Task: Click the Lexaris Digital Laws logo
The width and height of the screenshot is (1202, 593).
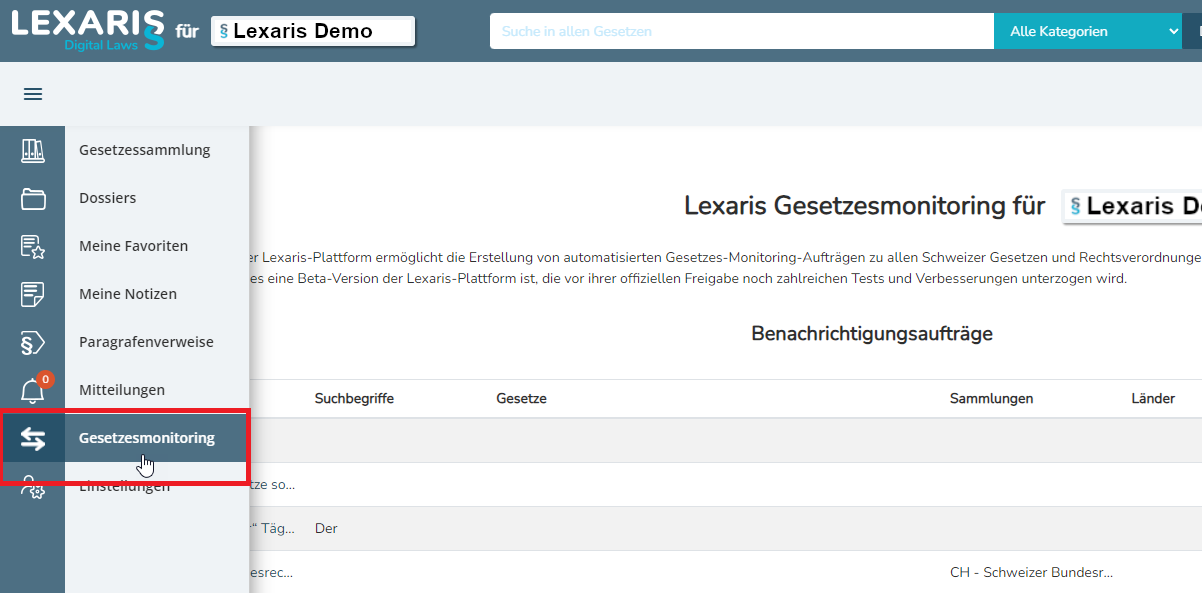Action: pos(88,30)
